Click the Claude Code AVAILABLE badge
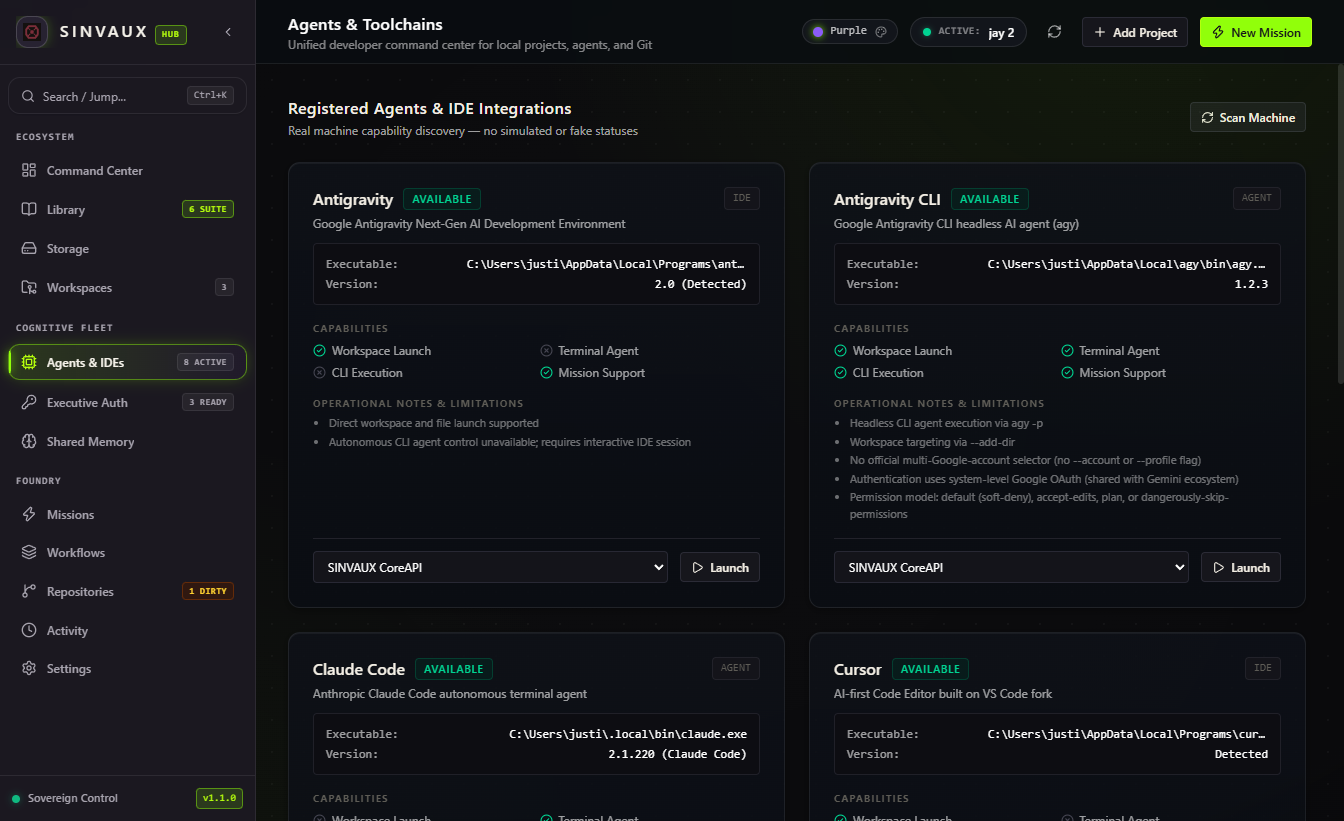 coord(454,669)
